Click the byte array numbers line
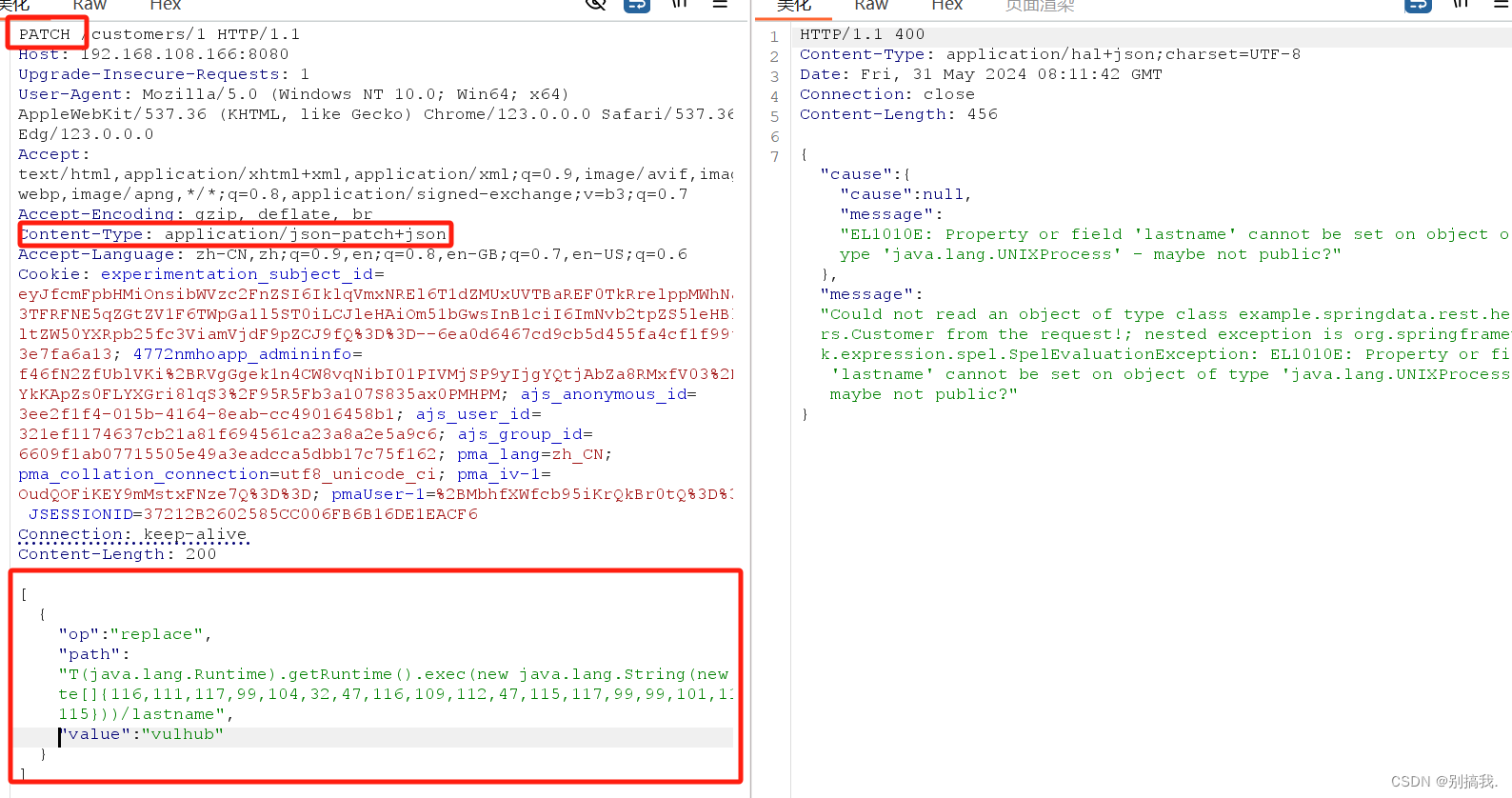1512x798 pixels. coord(395,694)
